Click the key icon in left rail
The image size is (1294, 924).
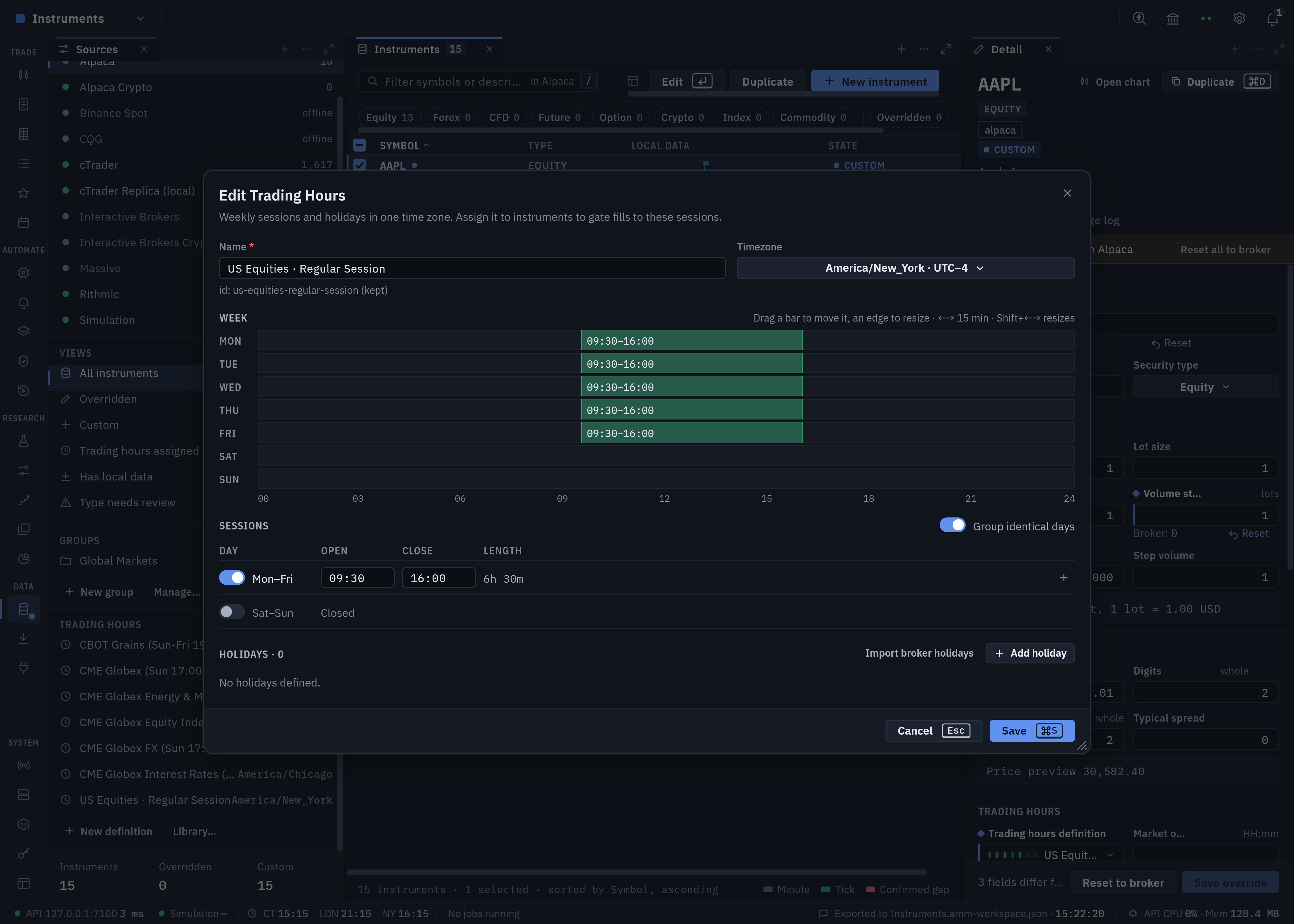click(x=23, y=853)
